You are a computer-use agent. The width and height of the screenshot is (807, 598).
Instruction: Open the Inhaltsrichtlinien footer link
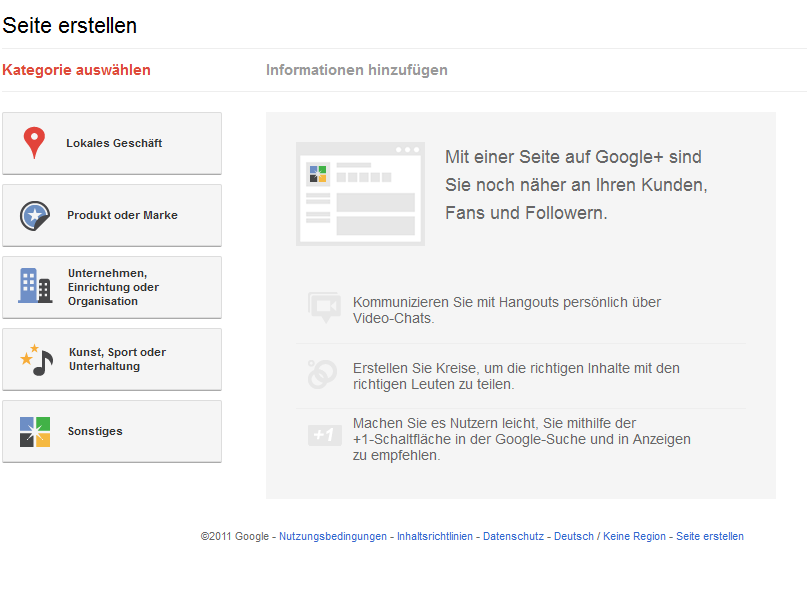click(x=435, y=536)
